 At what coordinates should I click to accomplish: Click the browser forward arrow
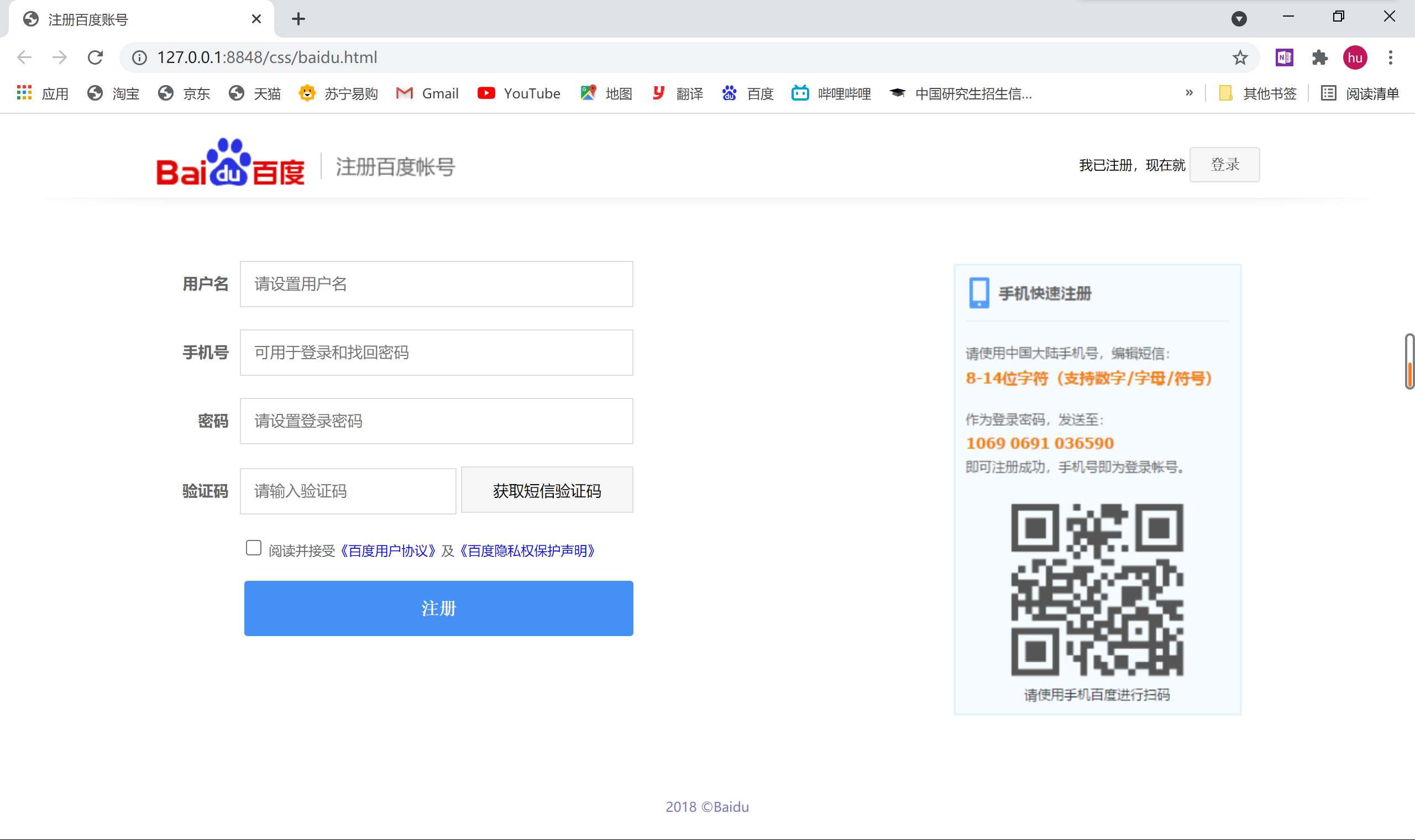tap(60, 57)
